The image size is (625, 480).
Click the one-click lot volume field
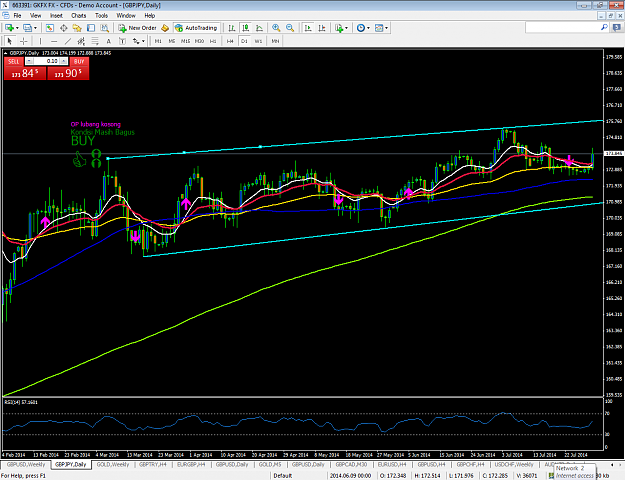pos(47,61)
